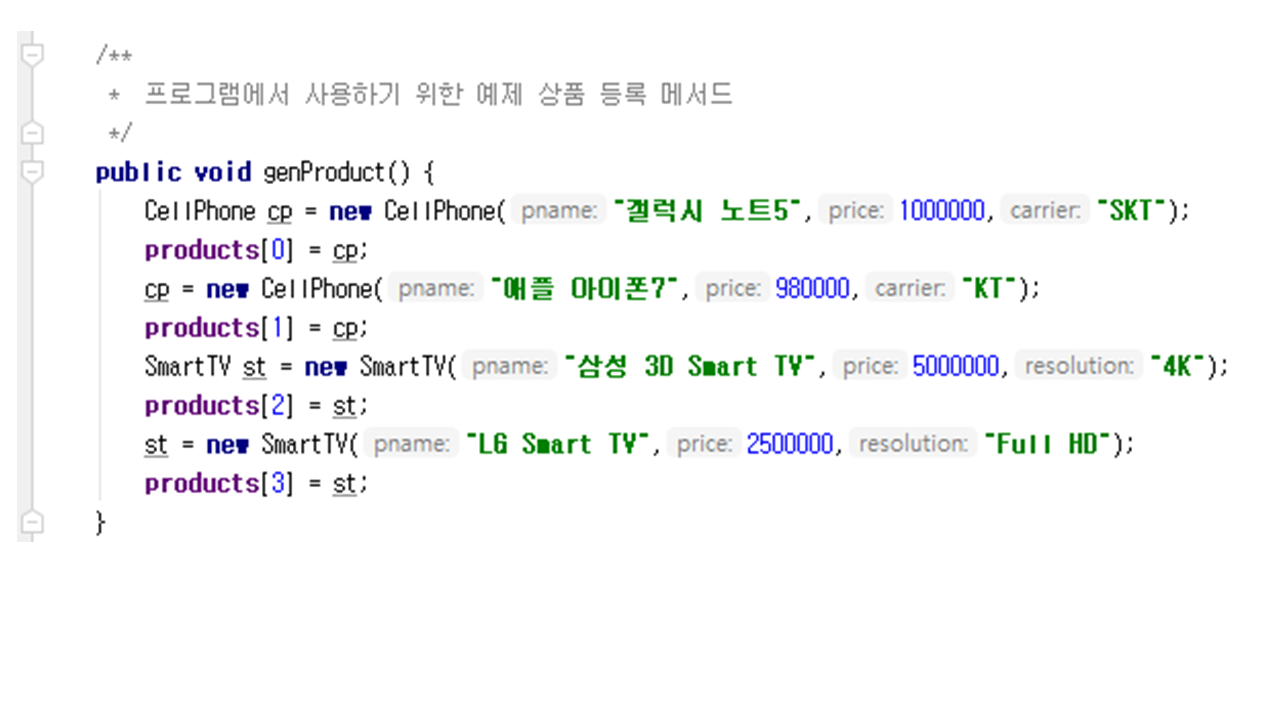Collapse the genProduct method with its gutter fold toggle
Screen dimensions: 1280x720
(32, 172)
